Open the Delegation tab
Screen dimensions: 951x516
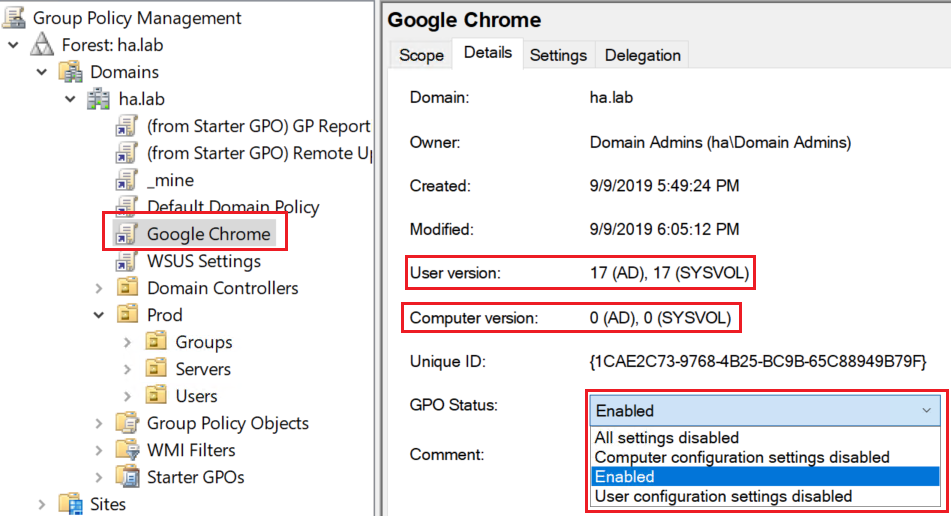tap(642, 55)
